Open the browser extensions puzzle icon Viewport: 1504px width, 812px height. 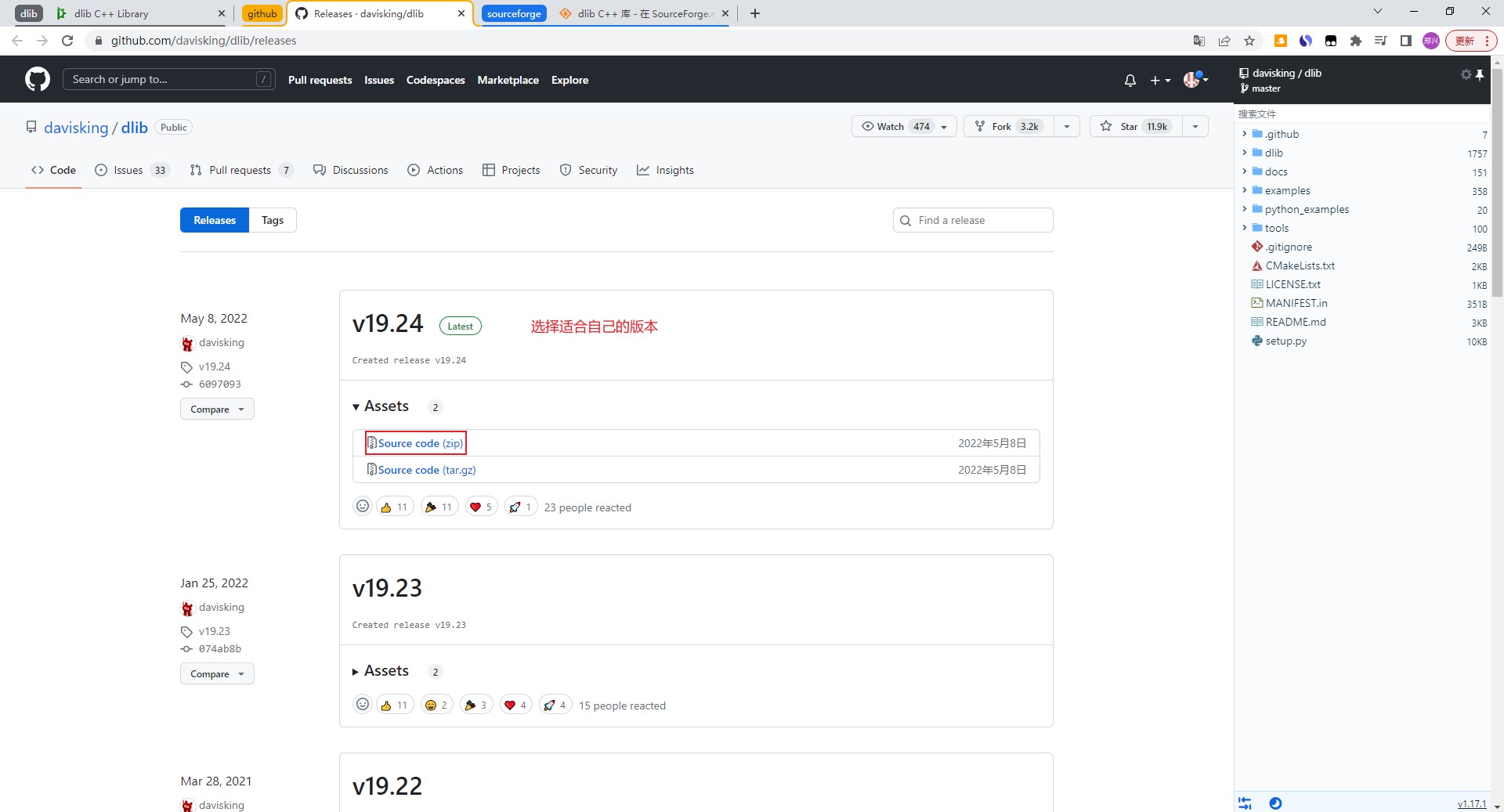pos(1356,41)
